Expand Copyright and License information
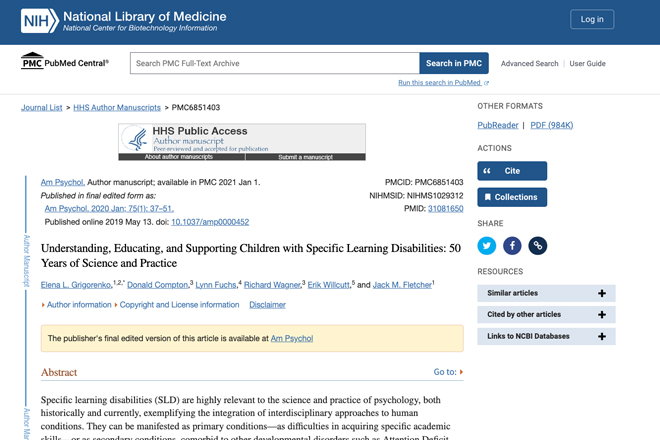This screenshot has height=440, width=660. point(177,305)
